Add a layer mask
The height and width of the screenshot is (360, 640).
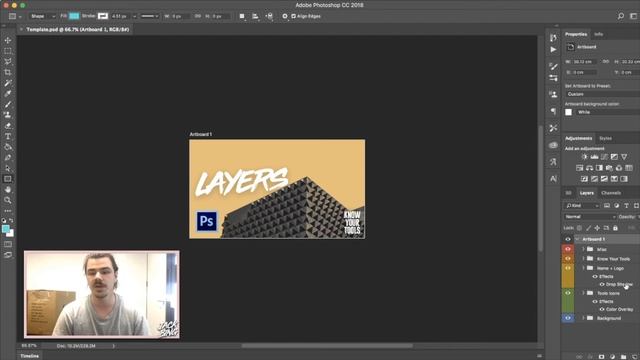(x=601, y=357)
